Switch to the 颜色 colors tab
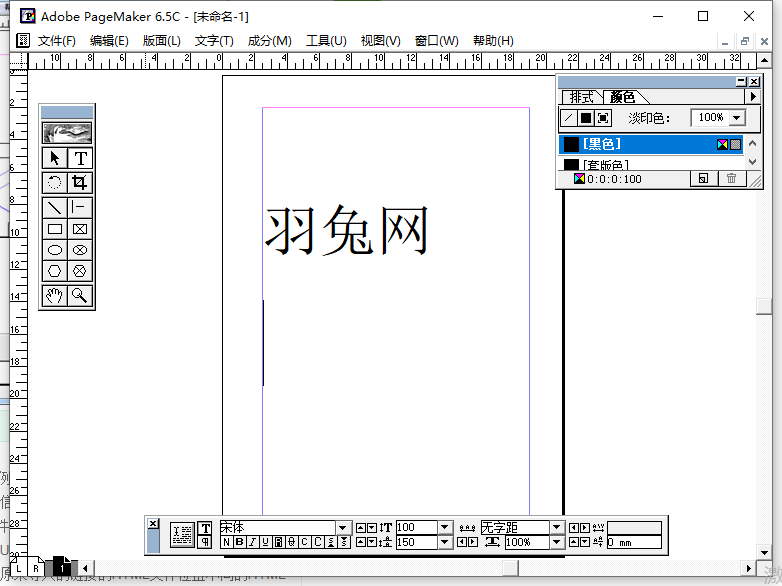Viewport: 782px width, 586px height. [x=622, y=97]
